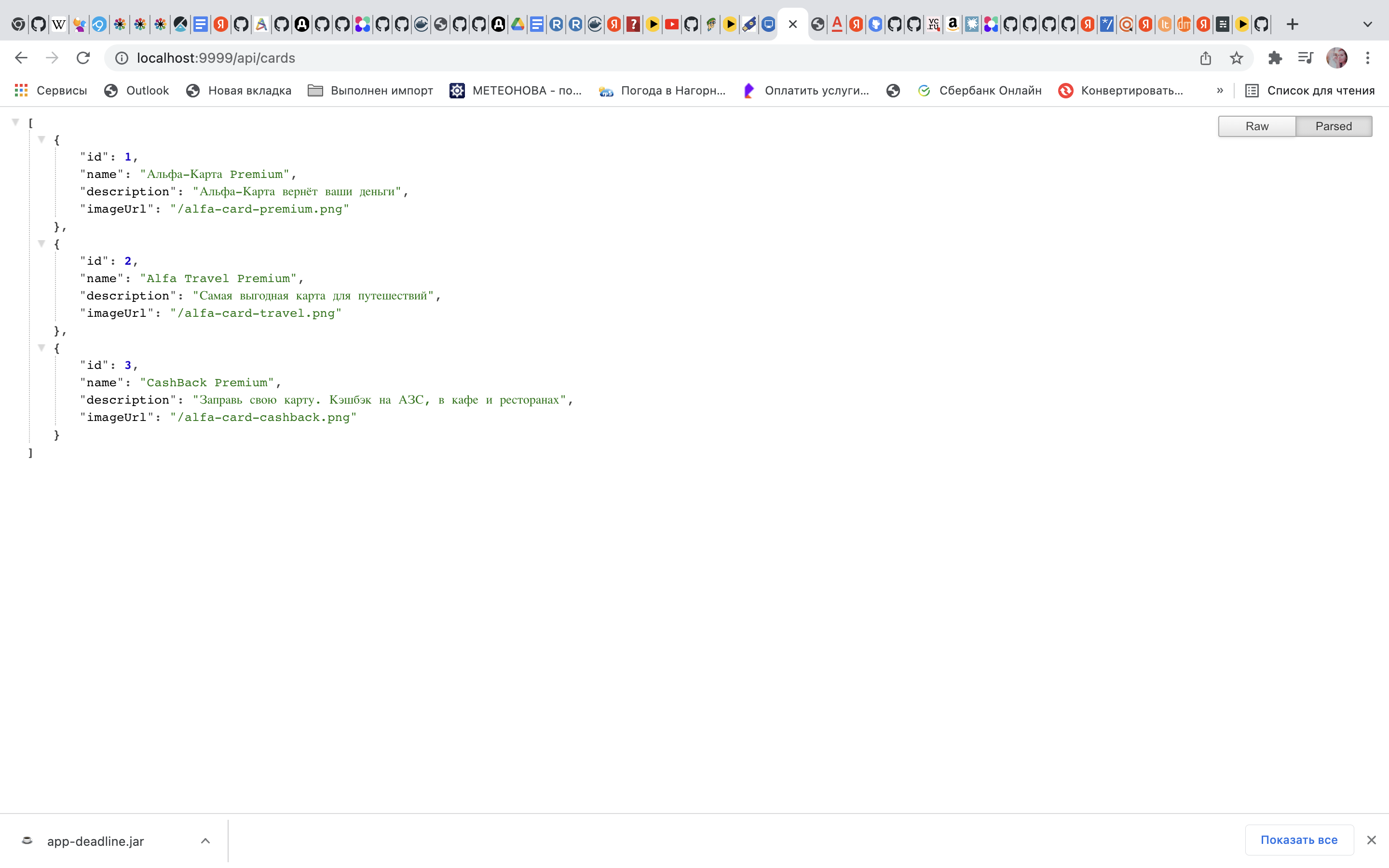Collapse the root JSON array
The image size is (1389, 868).
16,122
